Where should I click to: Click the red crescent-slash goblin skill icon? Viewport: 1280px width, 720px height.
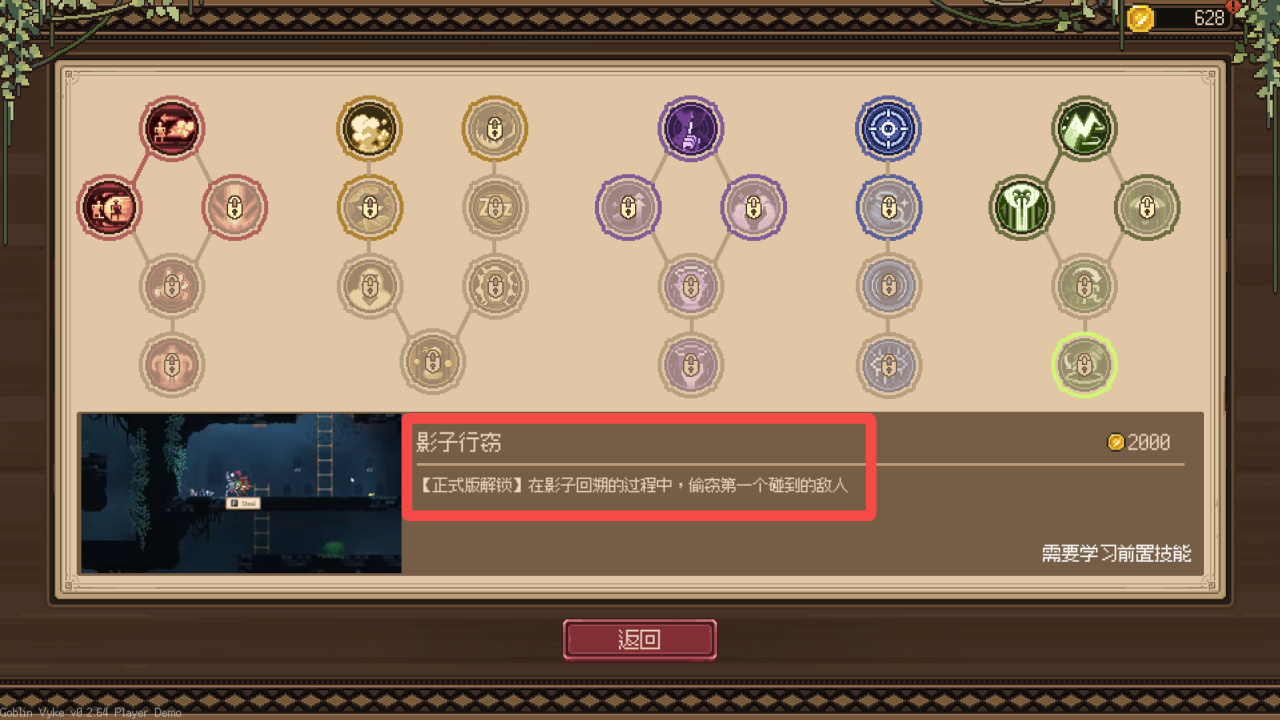[110, 208]
